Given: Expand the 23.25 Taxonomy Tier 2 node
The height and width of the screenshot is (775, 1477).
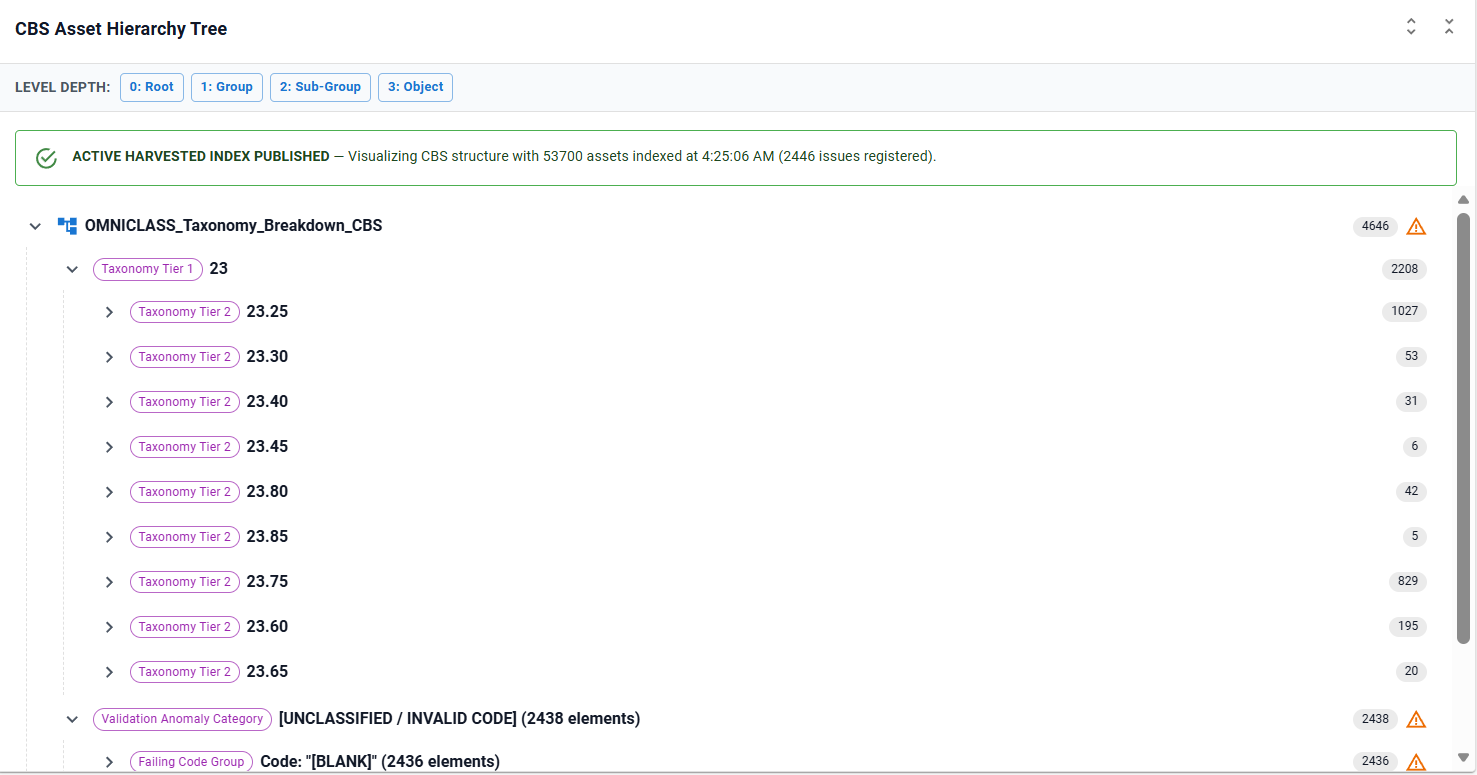Looking at the screenshot, I should click(x=109, y=312).
